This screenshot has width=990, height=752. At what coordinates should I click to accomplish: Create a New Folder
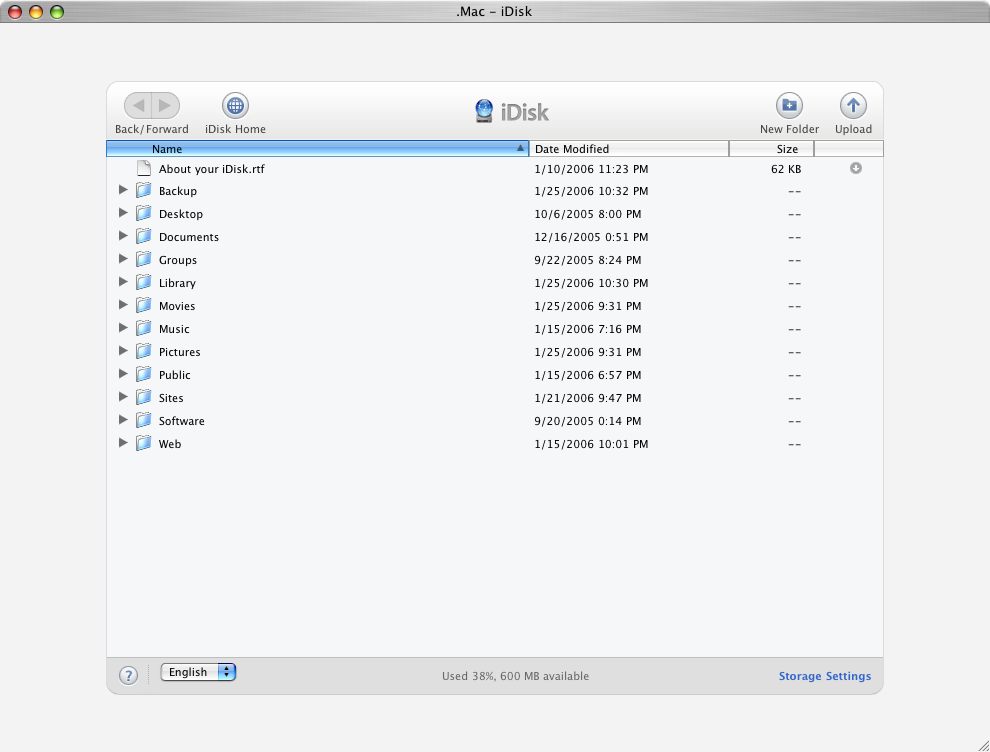(789, 105)
